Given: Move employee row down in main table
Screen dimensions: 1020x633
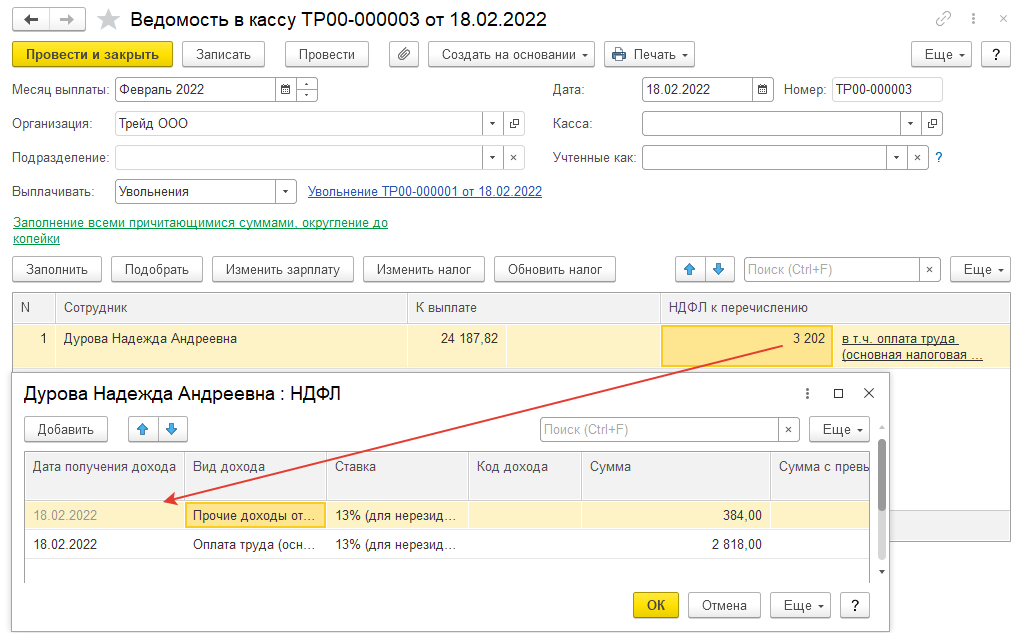Looking at the screenshot, I should [x=719, y=269].
